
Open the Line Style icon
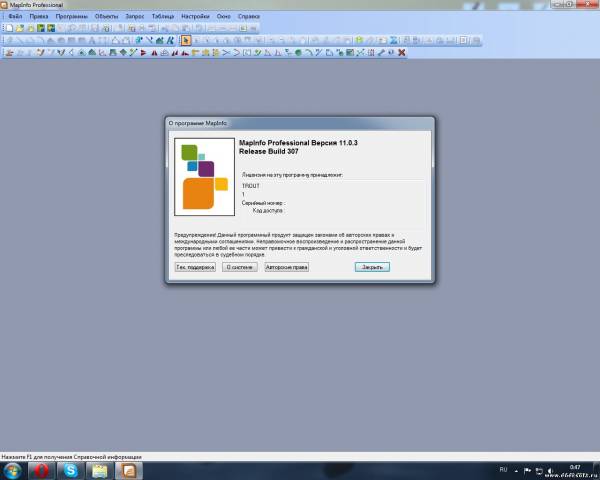tap(149, 40)
